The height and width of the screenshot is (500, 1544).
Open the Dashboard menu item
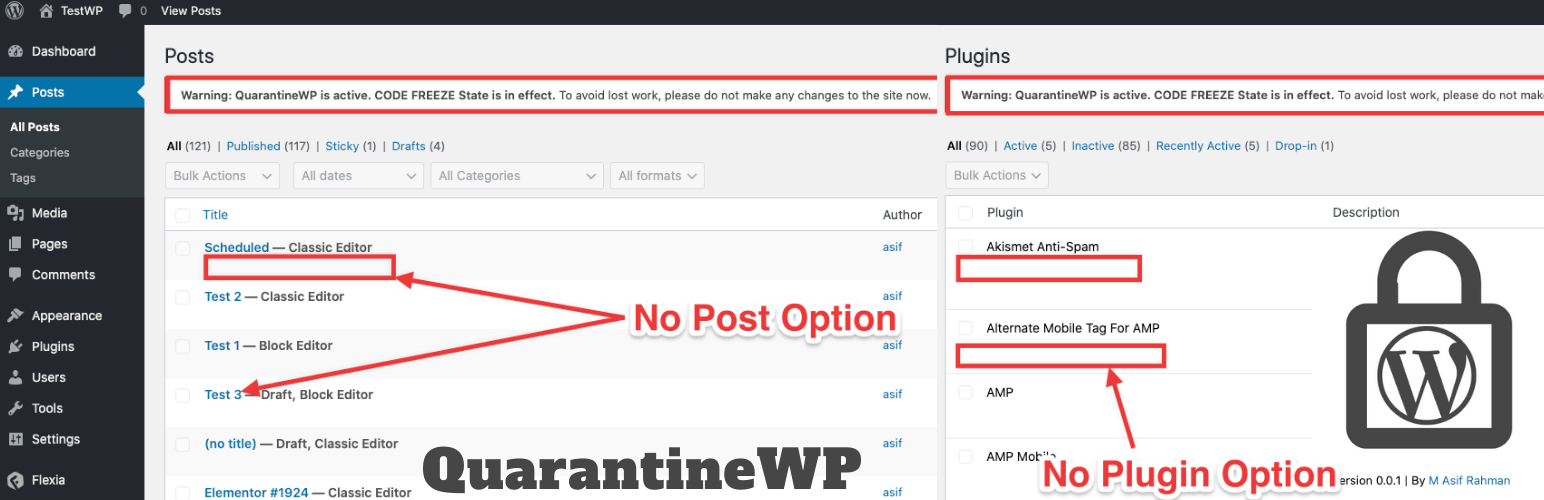point(64,51)
